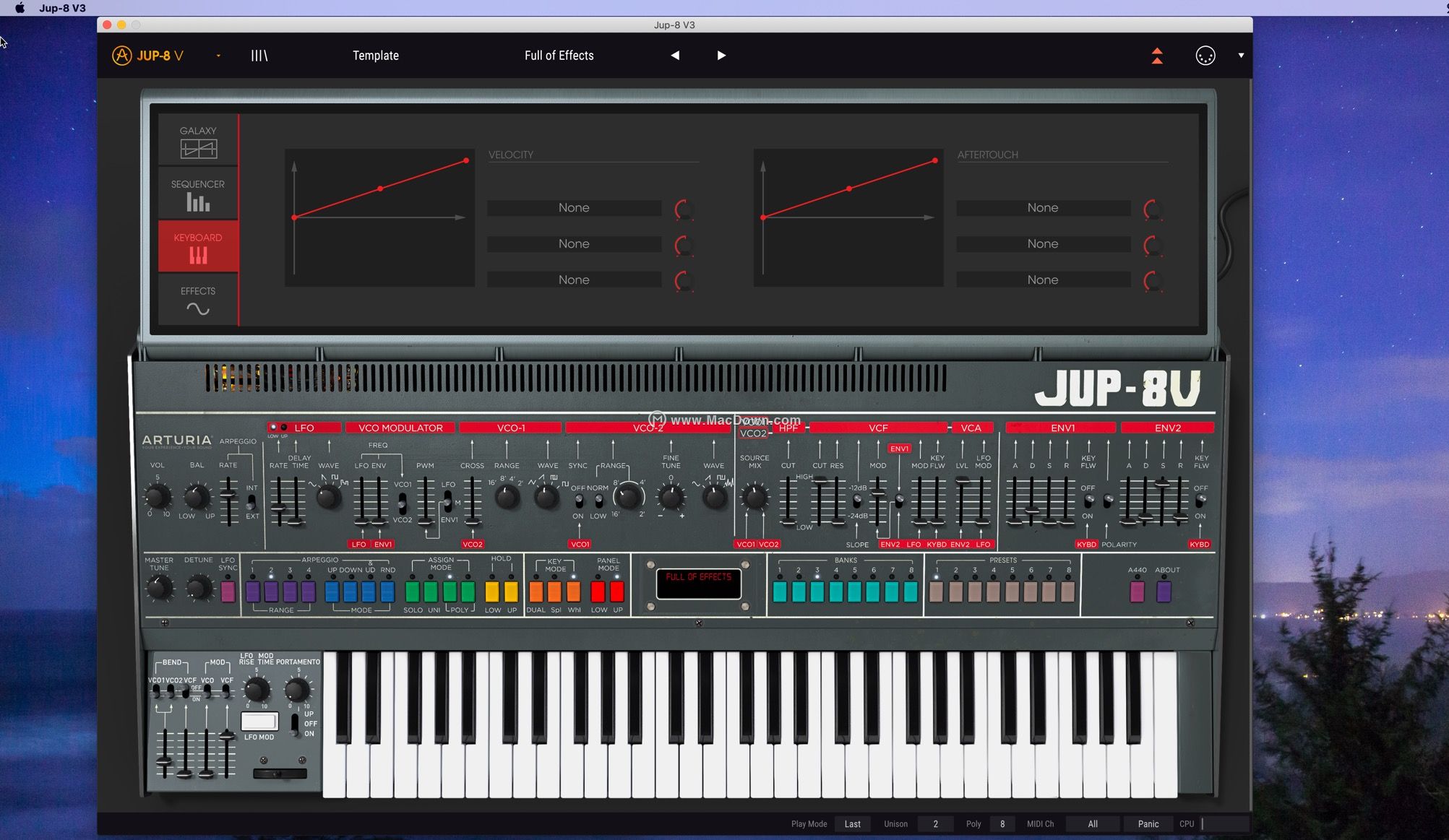Viewport: 1449px width, 840px height.
Task: Click the Master Tune knob
Action: click(159, 589)
